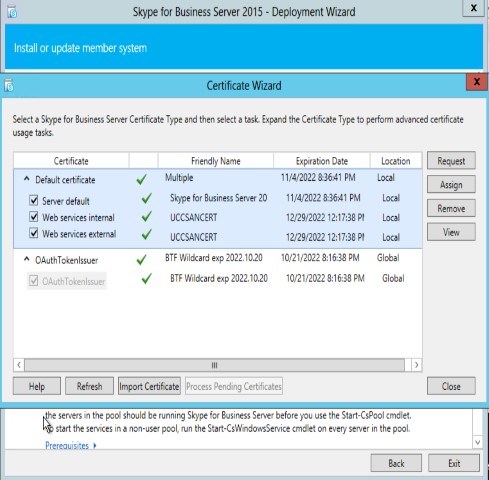Image resolution: width=489 pixels, height=480 pixels.
Task: Click green checkmark for Default certificate row
Action: point(142,179)
